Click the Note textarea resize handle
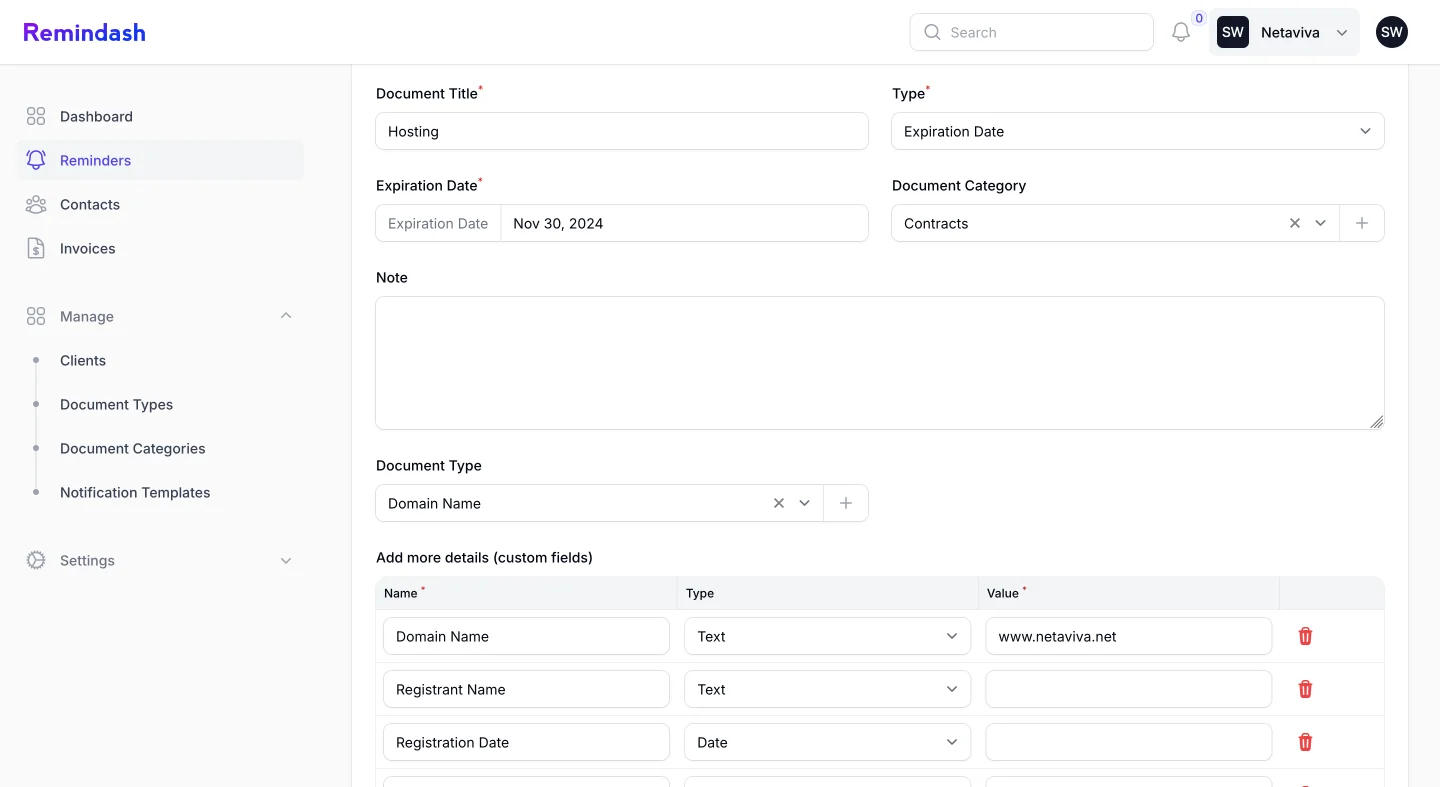1440x787 pixels. click(1377, 422)
